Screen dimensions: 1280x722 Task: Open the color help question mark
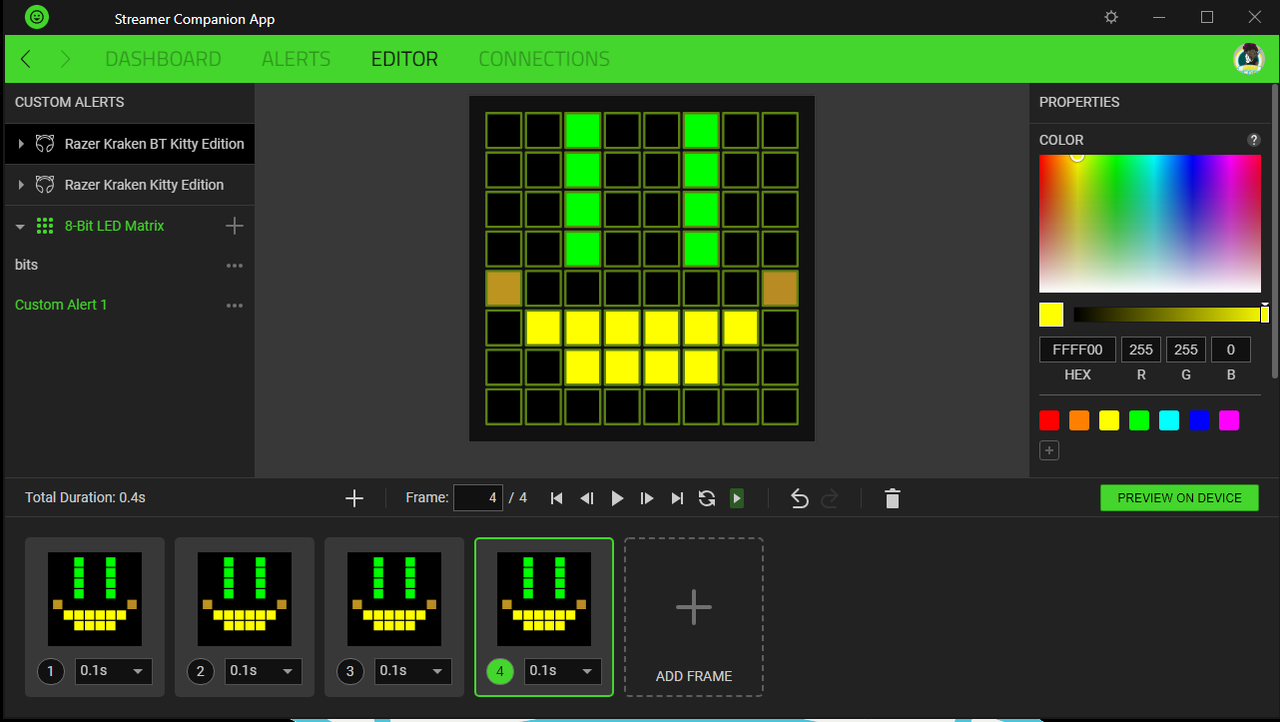pos(1254,140)
